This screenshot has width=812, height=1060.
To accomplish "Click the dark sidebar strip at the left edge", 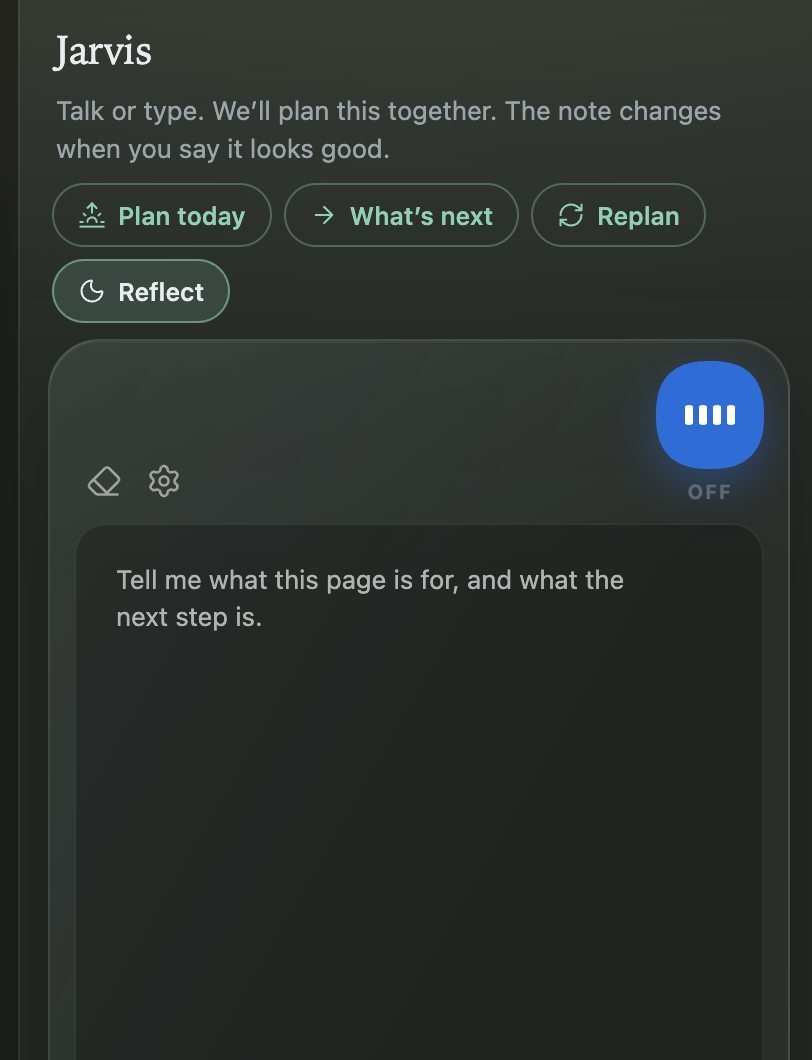I will 9,530.
